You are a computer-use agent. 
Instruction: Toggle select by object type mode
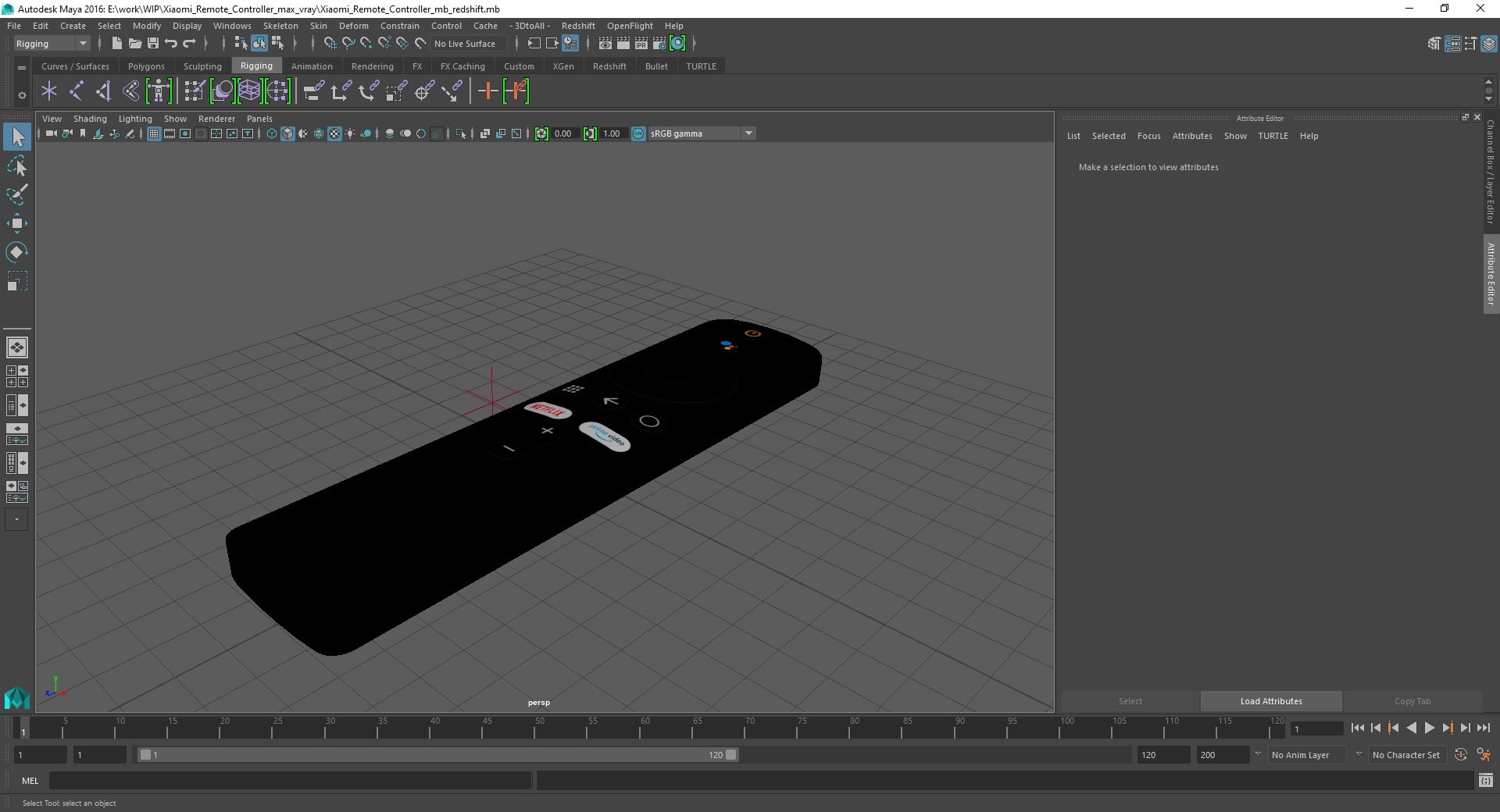coord(259,44)
